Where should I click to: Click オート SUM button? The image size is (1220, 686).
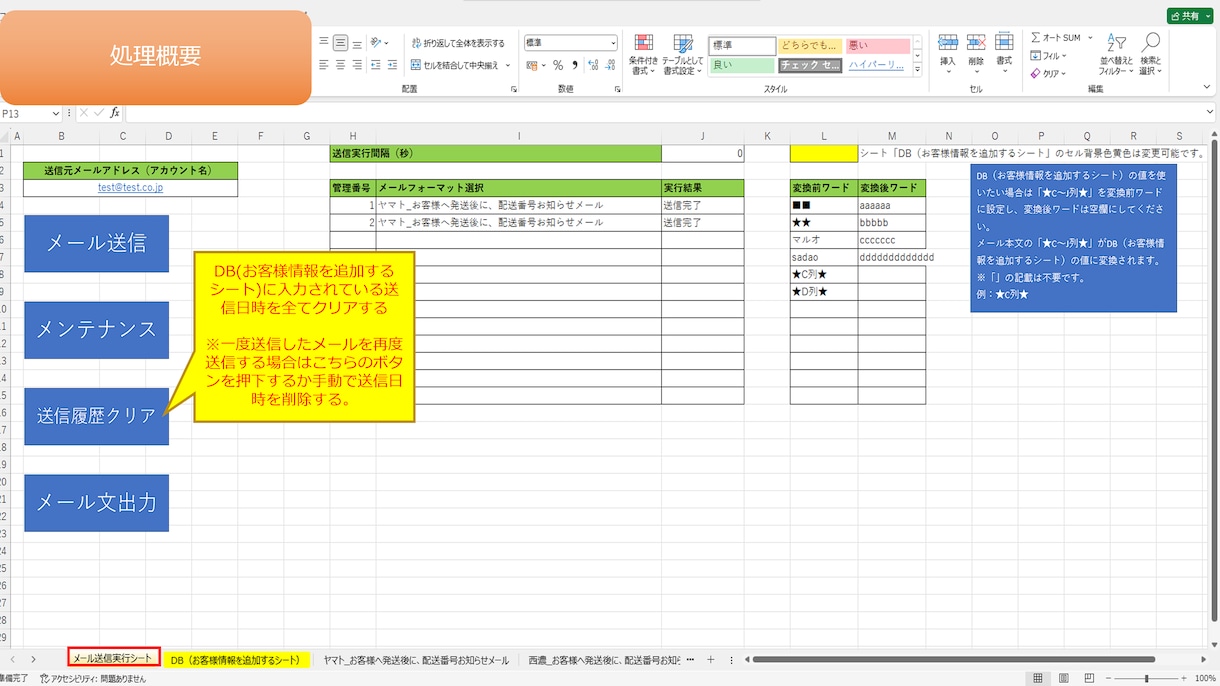1056,38
